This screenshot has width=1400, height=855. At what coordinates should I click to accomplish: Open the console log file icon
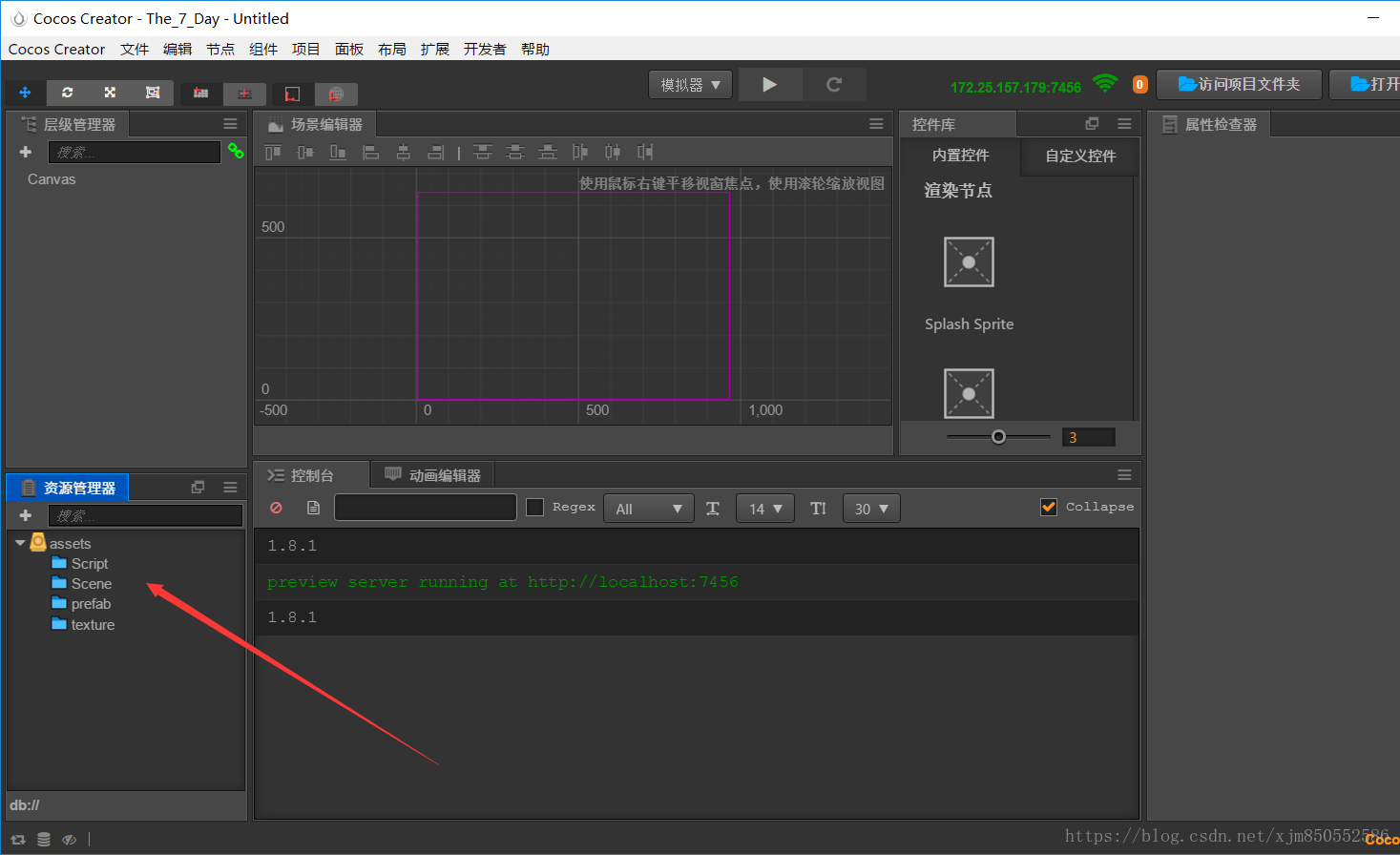click(x=313, y=508)
